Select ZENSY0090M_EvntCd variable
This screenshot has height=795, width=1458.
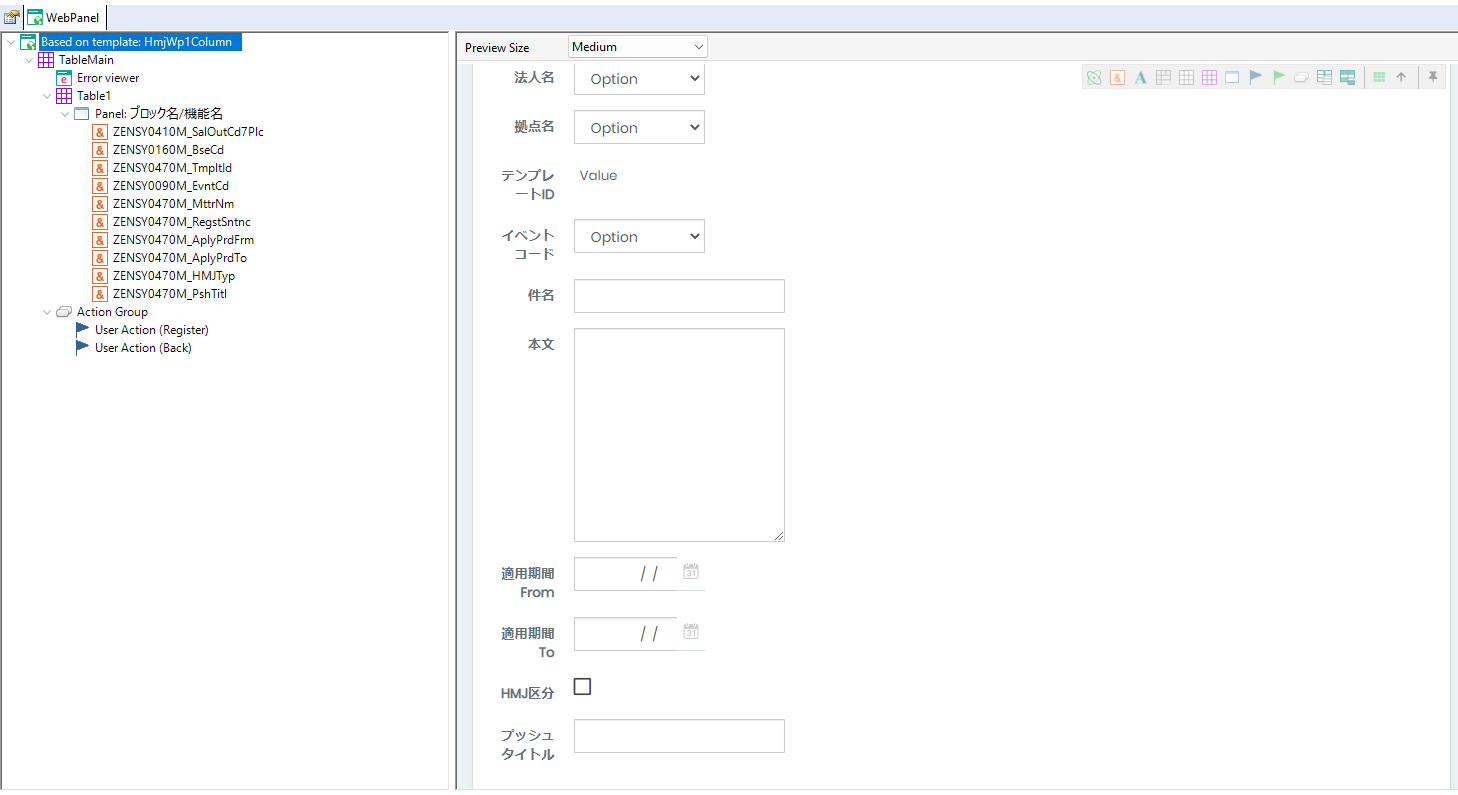coord(171,186)
